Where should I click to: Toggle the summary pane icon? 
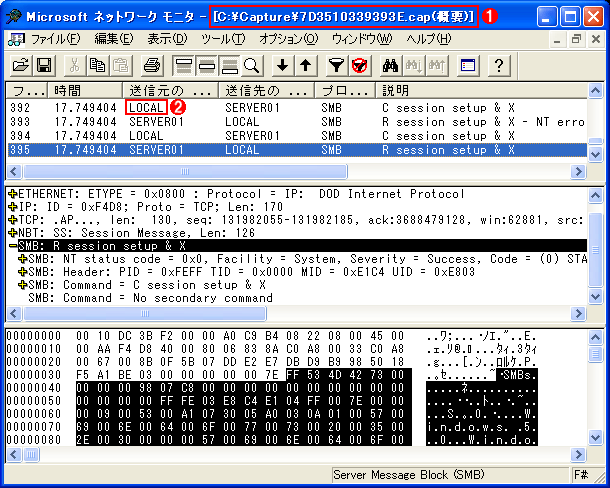point(184,65)
